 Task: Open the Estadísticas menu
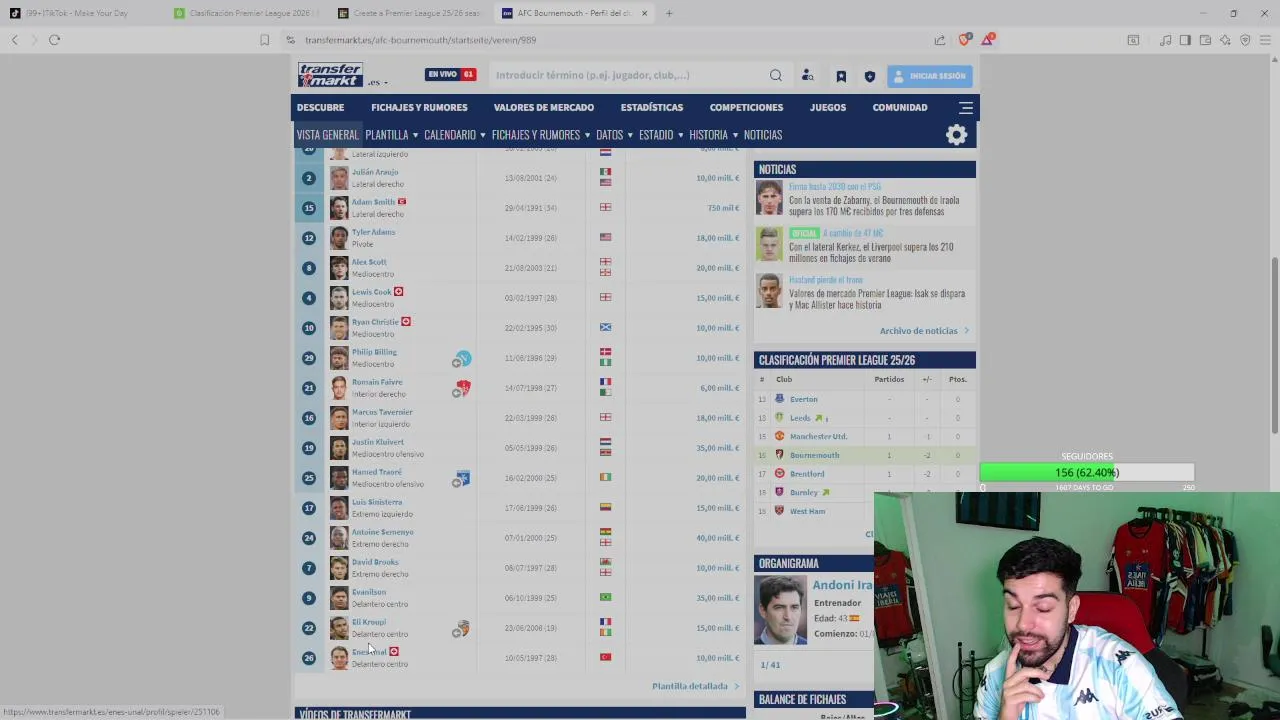click(x=652, y=107)
